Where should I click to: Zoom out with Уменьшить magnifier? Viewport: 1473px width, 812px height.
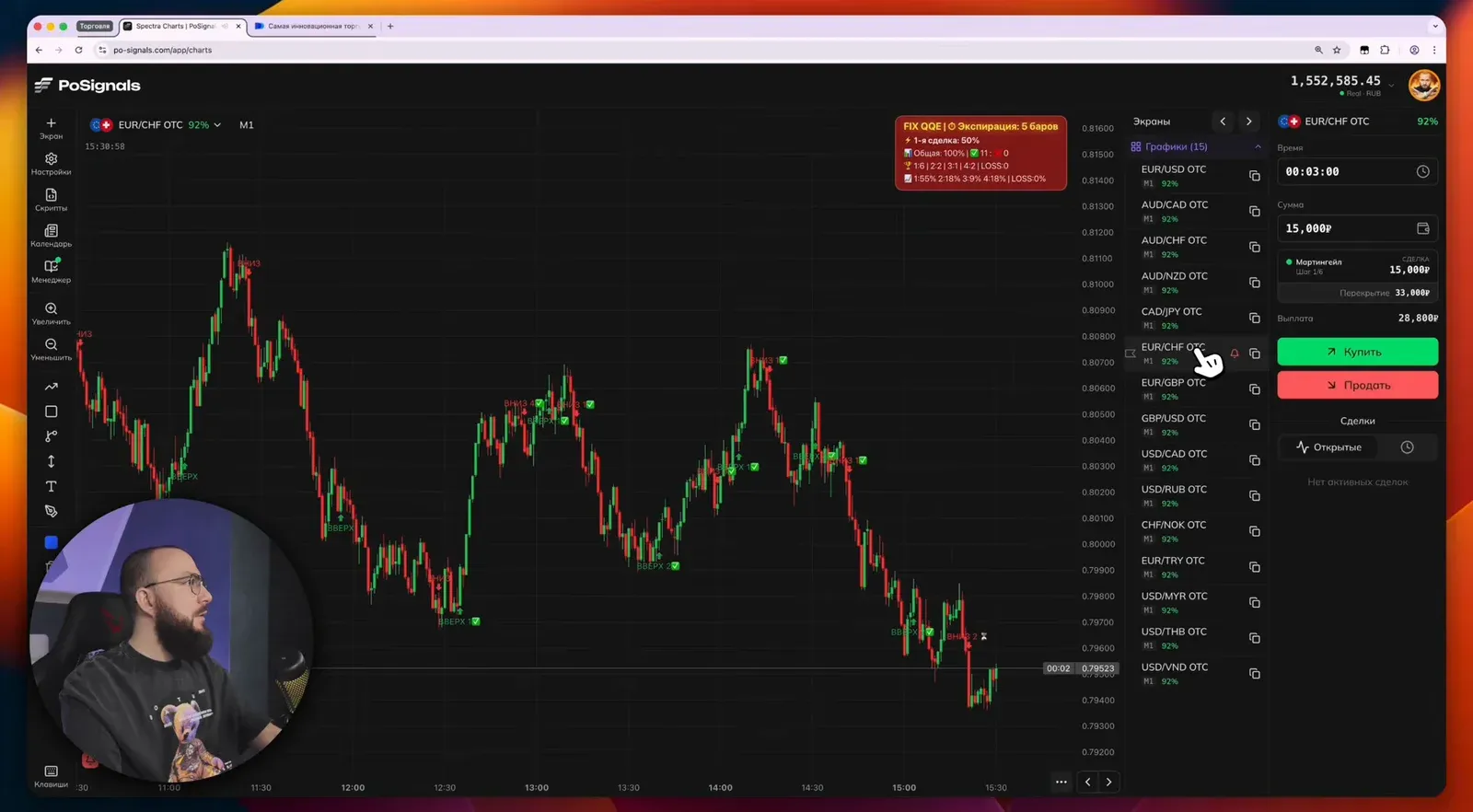point(51,349)
